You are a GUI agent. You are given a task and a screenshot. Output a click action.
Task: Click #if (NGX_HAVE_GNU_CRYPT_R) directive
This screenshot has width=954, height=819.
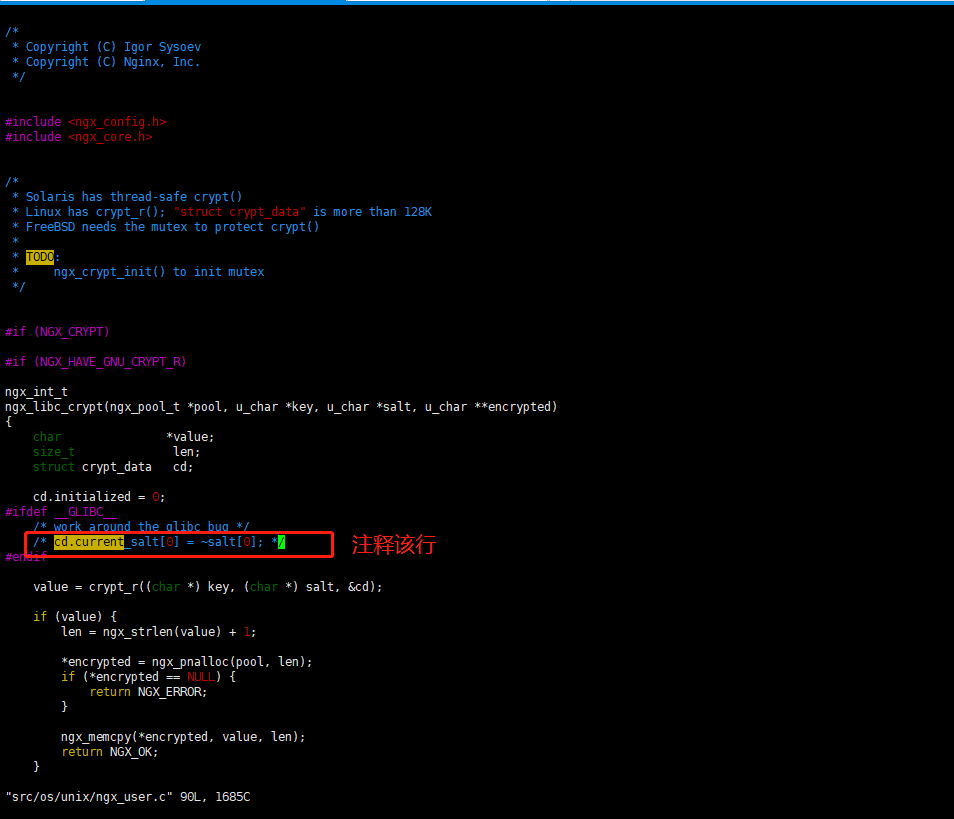coord(95,362)
